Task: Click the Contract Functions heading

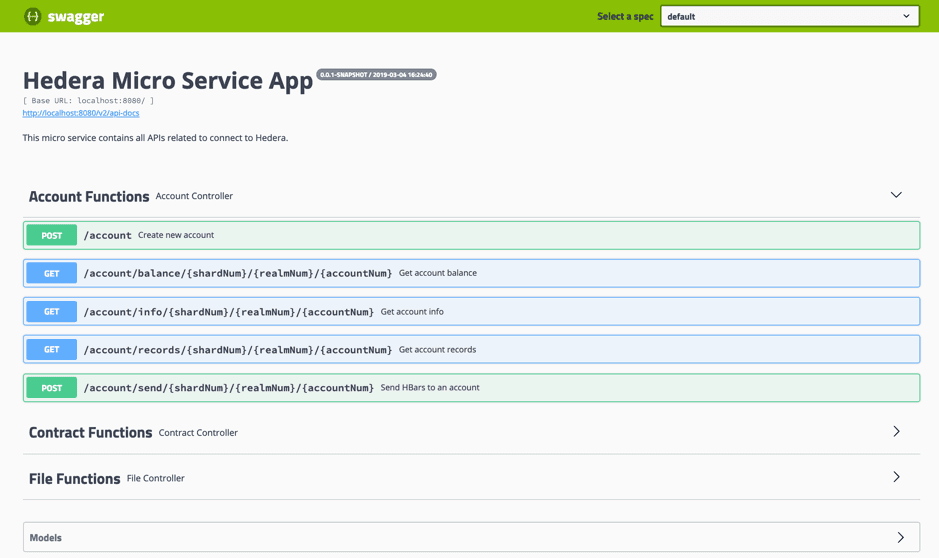Action: [90, 432]
